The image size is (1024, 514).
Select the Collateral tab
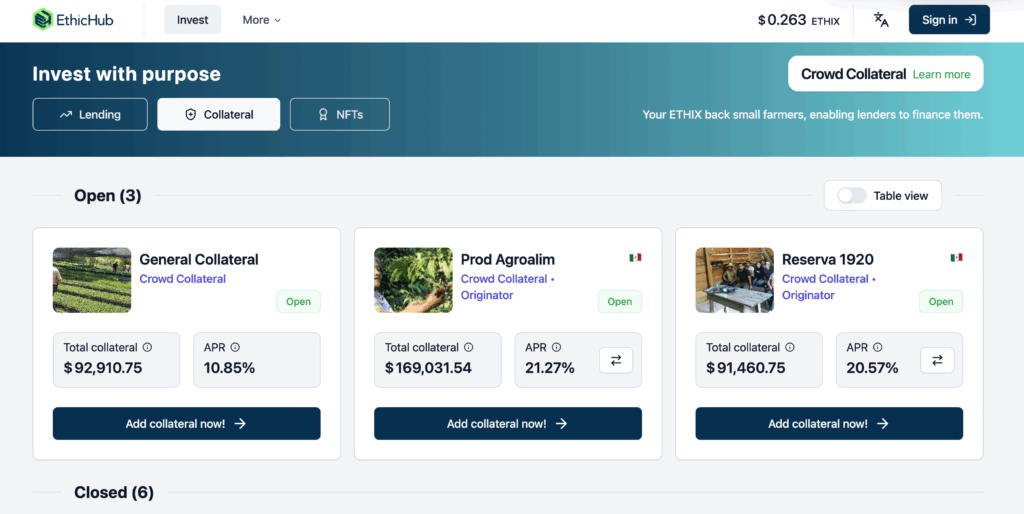218,114
